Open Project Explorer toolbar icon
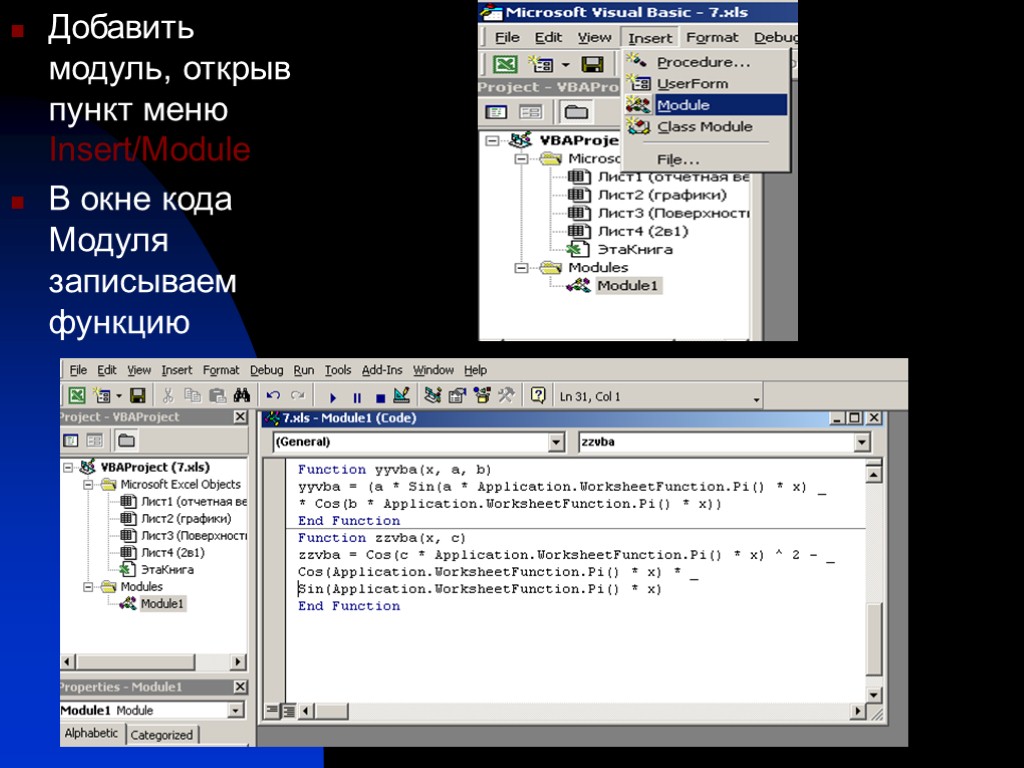 (432, 395)
